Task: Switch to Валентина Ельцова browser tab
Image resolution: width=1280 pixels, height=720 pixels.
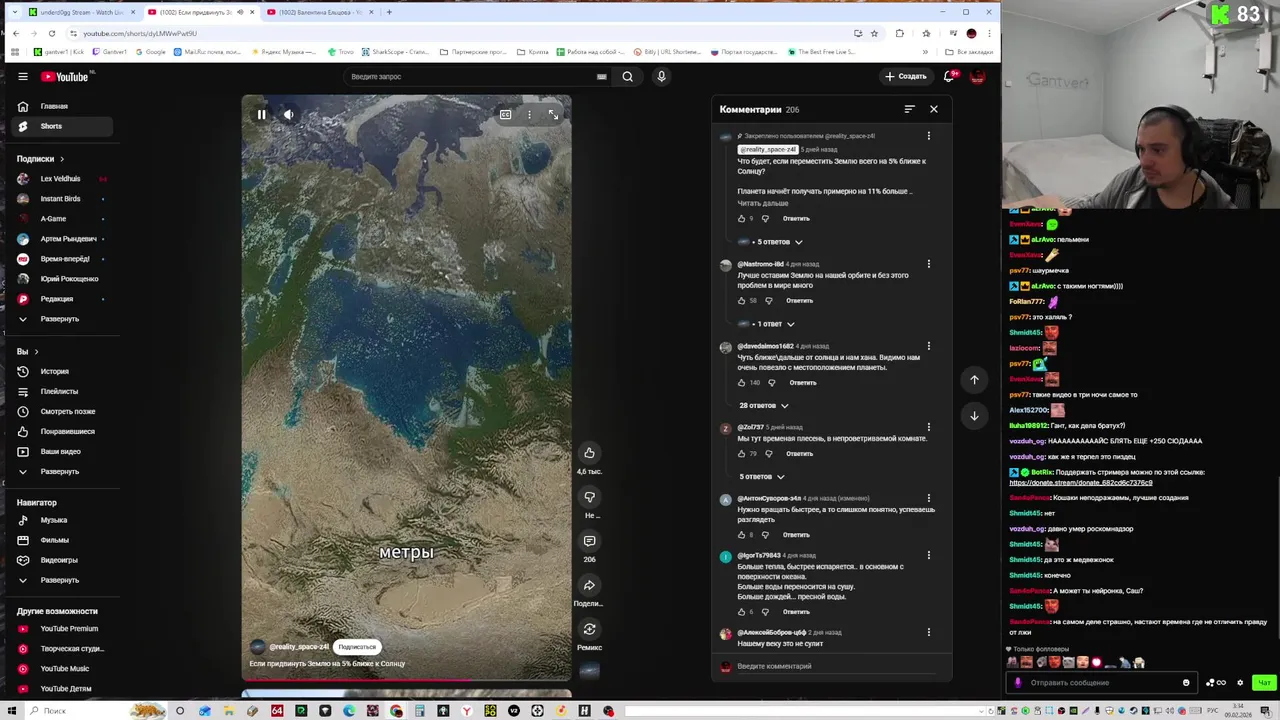Action: coord(320,12)
